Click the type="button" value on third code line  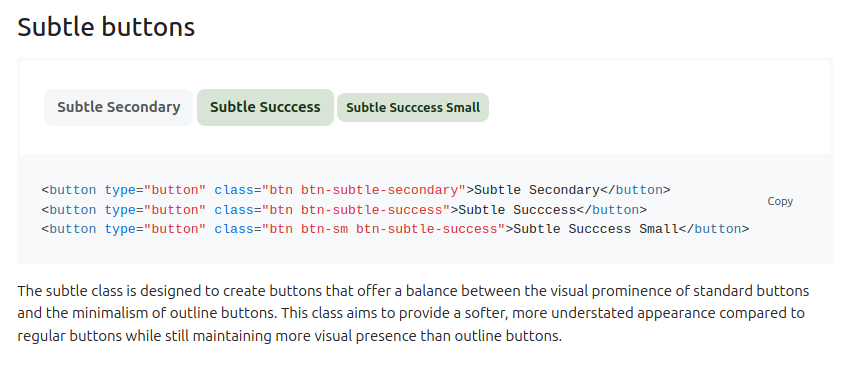(x=175, y=229)
